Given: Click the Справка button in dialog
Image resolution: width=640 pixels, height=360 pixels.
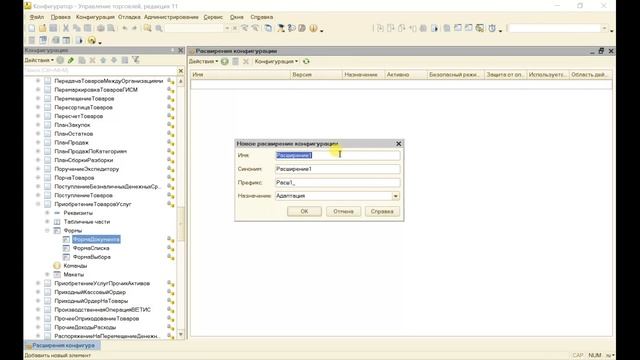Looking at the screenshot, I should (382, 211).
